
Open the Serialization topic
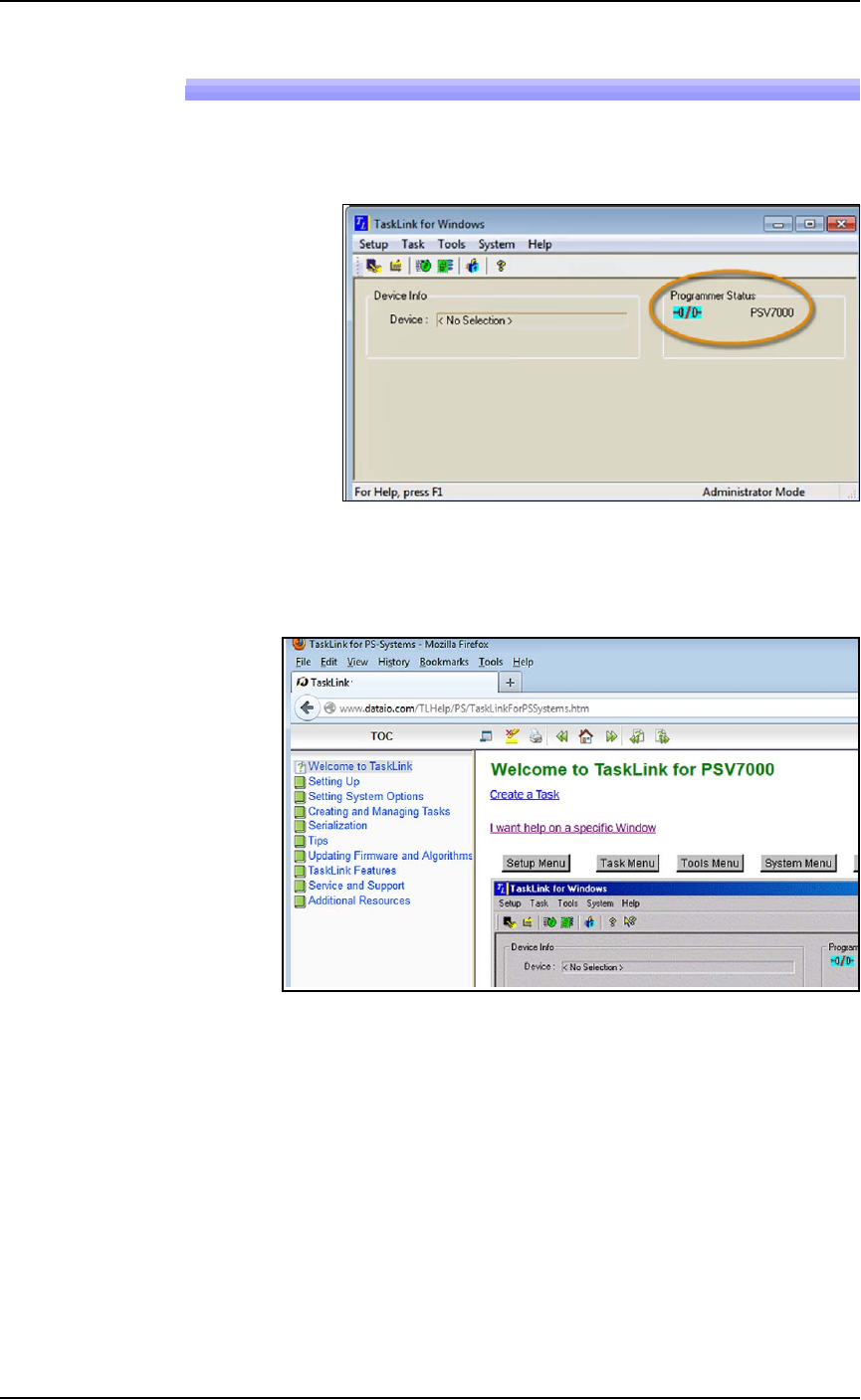337,826
